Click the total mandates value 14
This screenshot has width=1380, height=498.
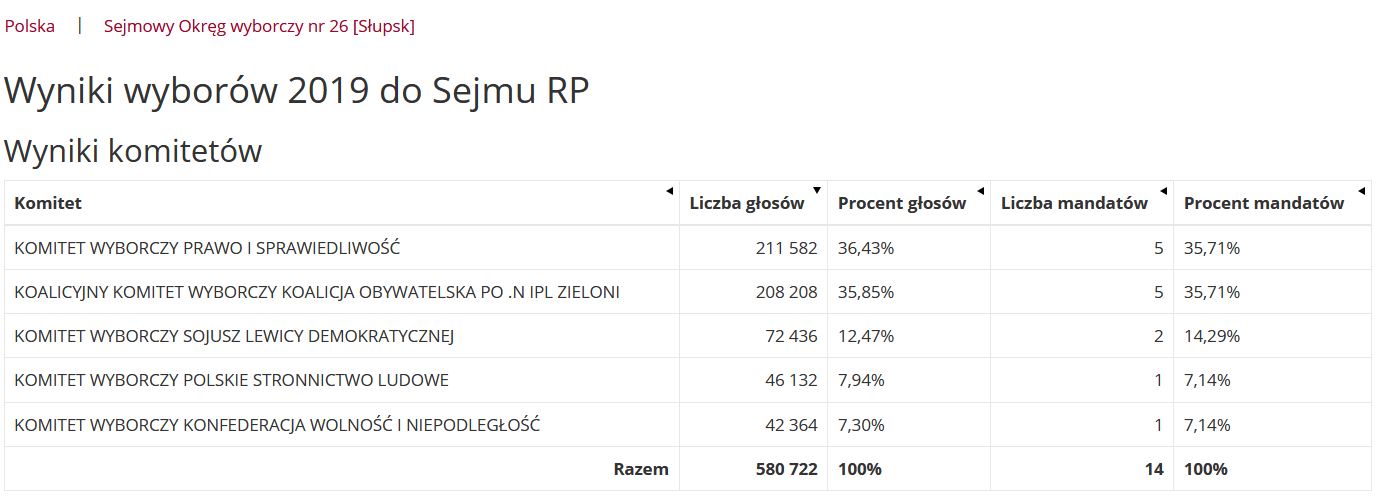pos(1153,469)
